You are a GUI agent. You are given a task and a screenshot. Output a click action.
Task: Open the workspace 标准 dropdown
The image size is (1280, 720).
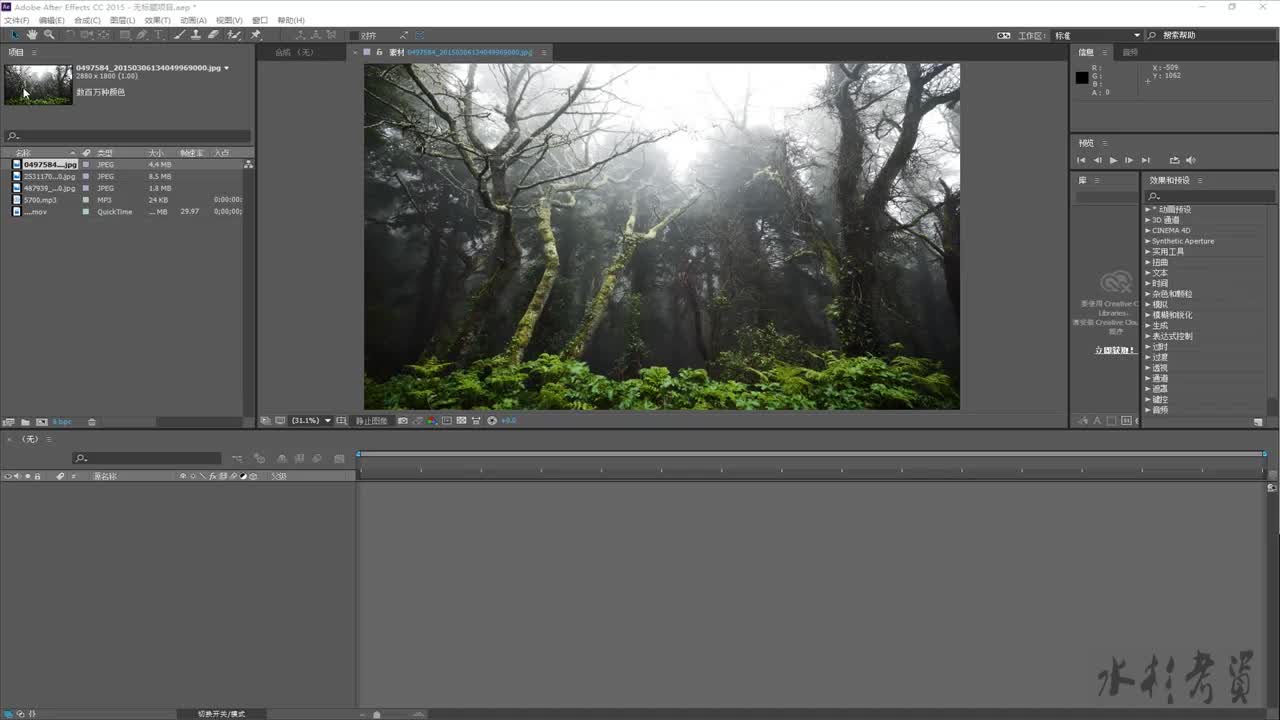(1097, 35)
